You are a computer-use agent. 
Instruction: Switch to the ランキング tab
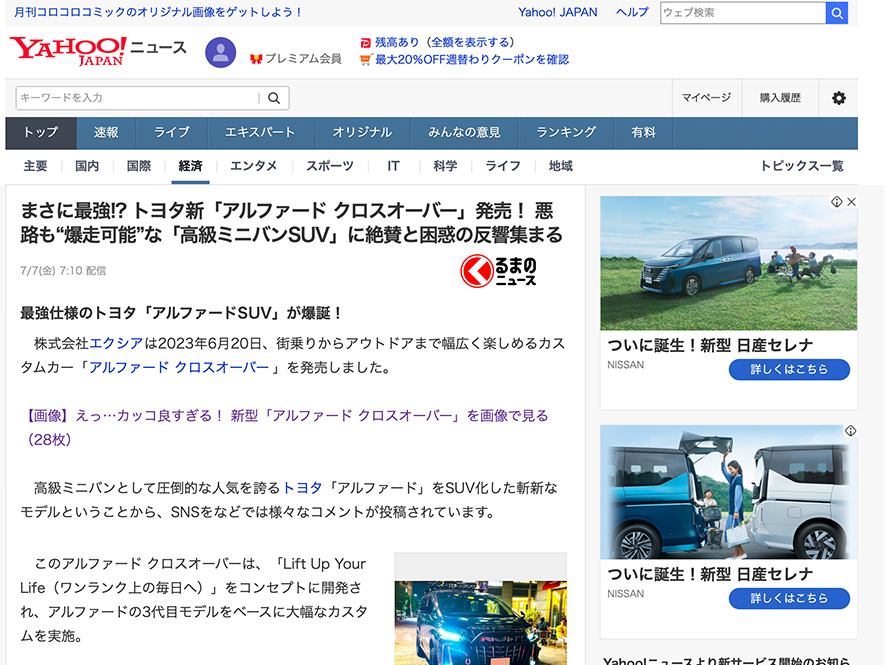(x=566, y=133)
